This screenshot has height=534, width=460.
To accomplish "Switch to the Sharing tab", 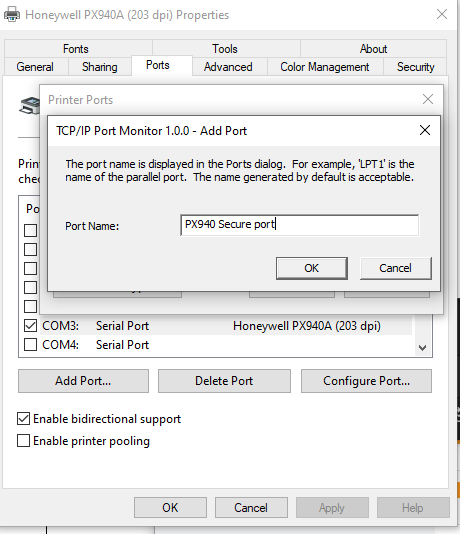I will (x=99, y=67).
